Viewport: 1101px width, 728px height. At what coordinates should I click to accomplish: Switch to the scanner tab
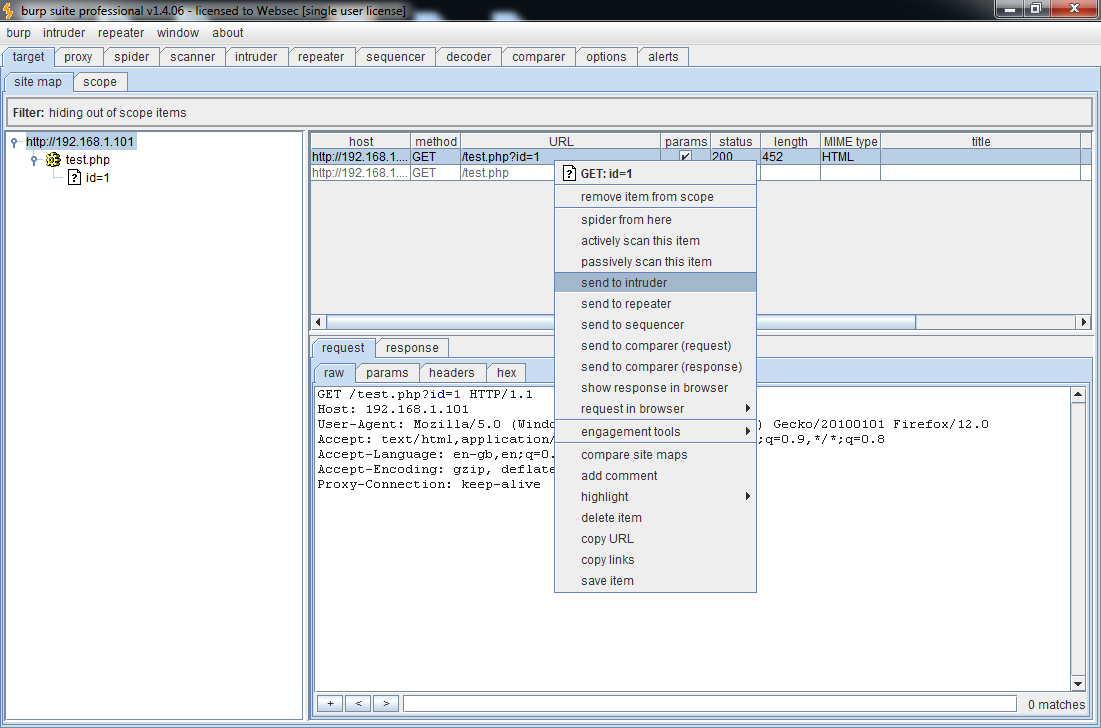point(192,57)
